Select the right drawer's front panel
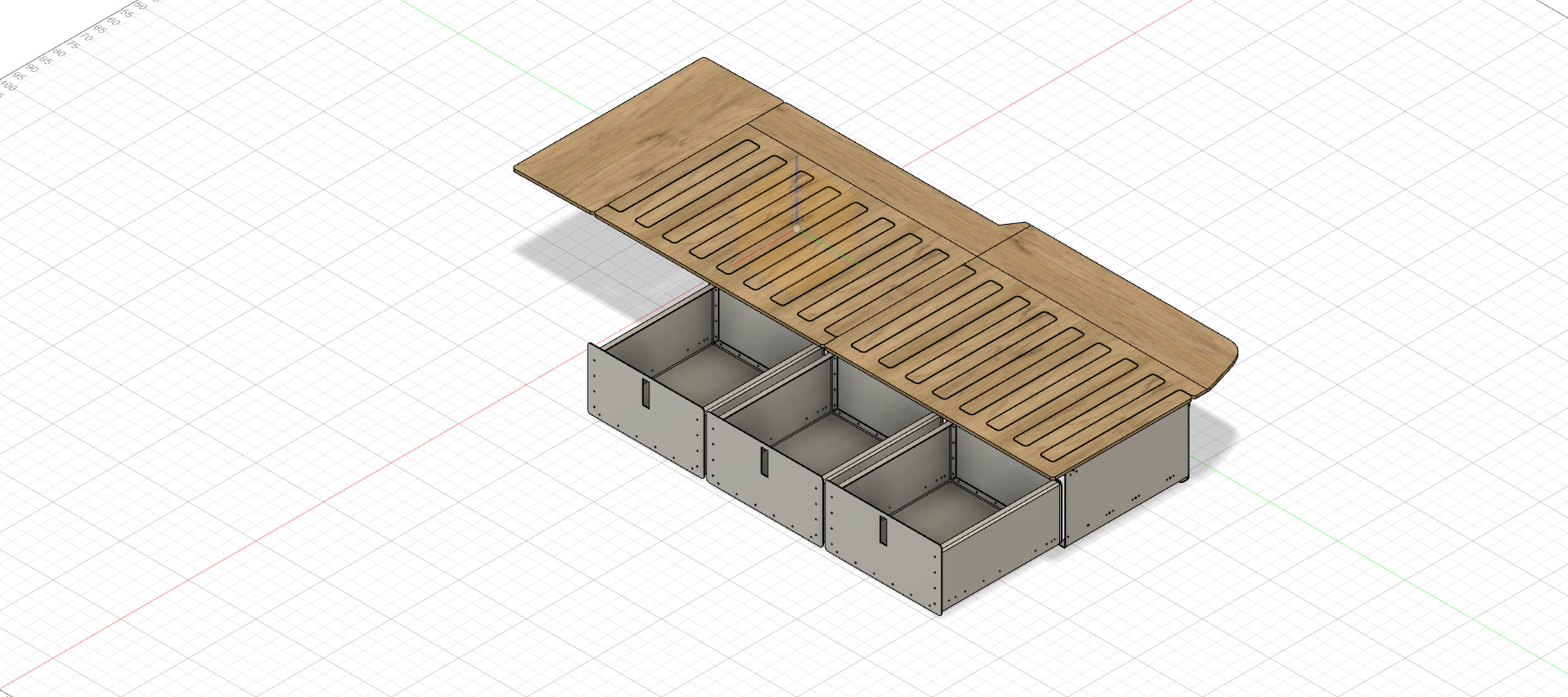Screen dimensions: 1568x697 [884, 547]
